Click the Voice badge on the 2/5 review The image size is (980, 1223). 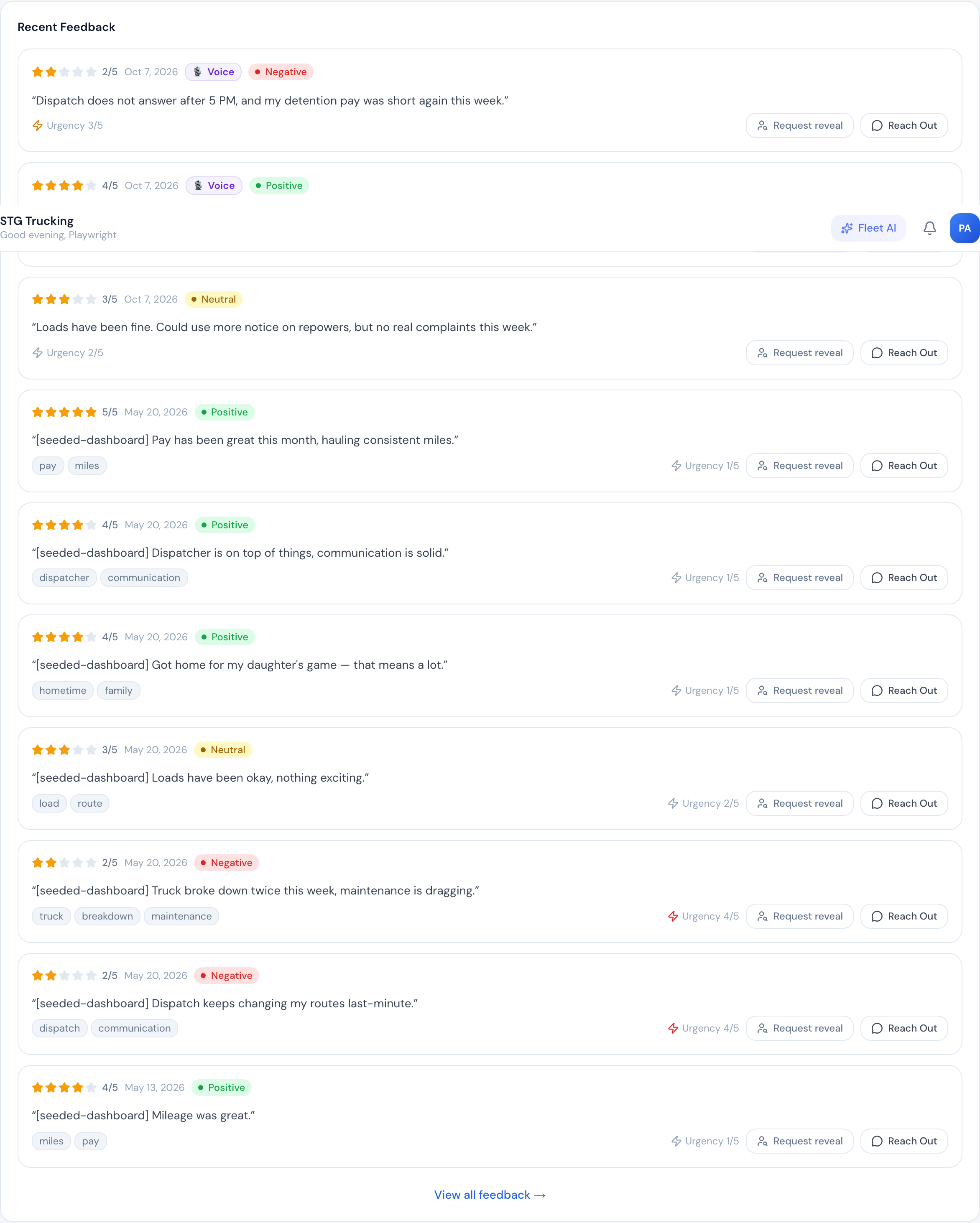(213, 72)
